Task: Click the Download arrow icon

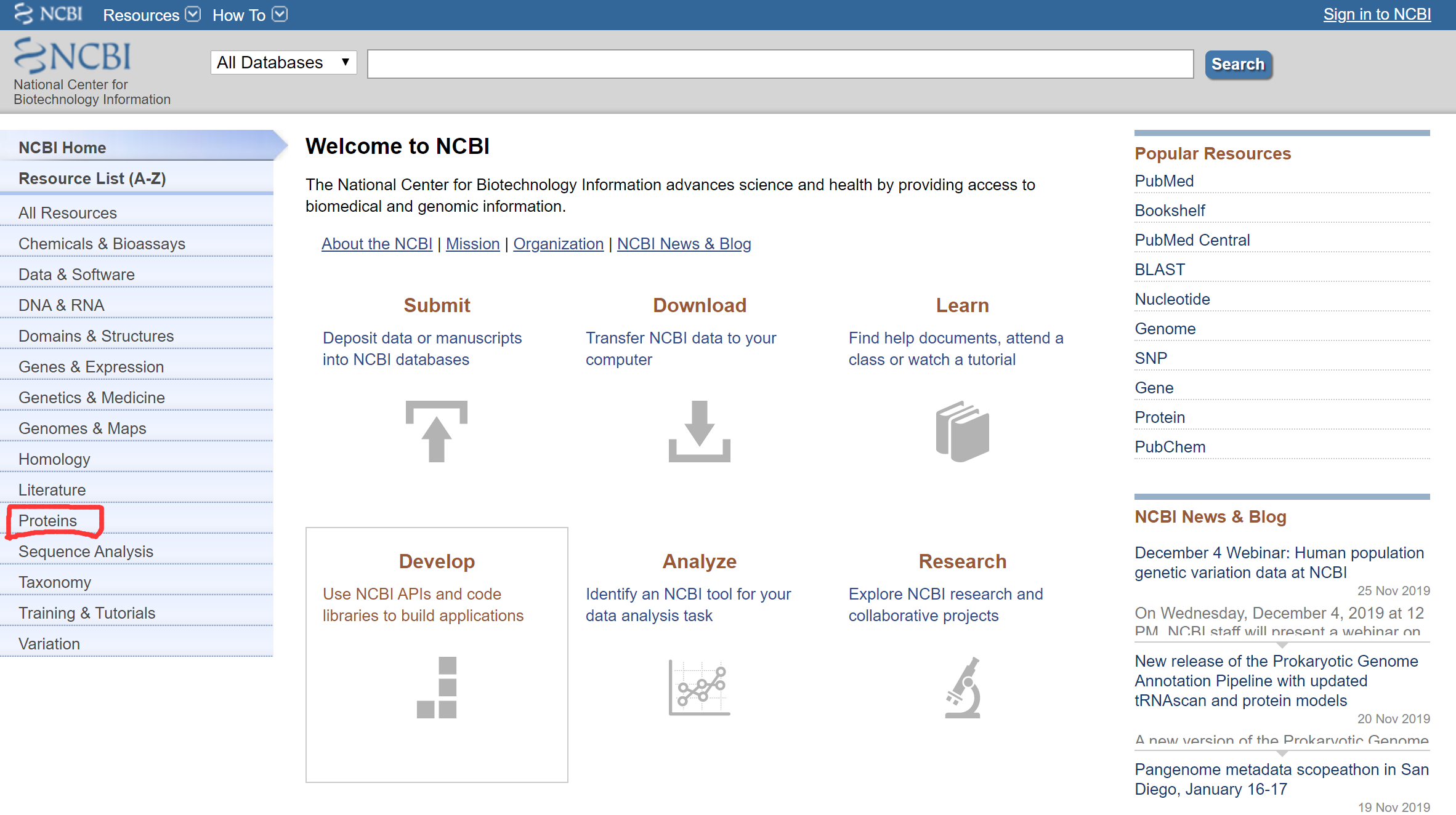Action: [699, 431]
